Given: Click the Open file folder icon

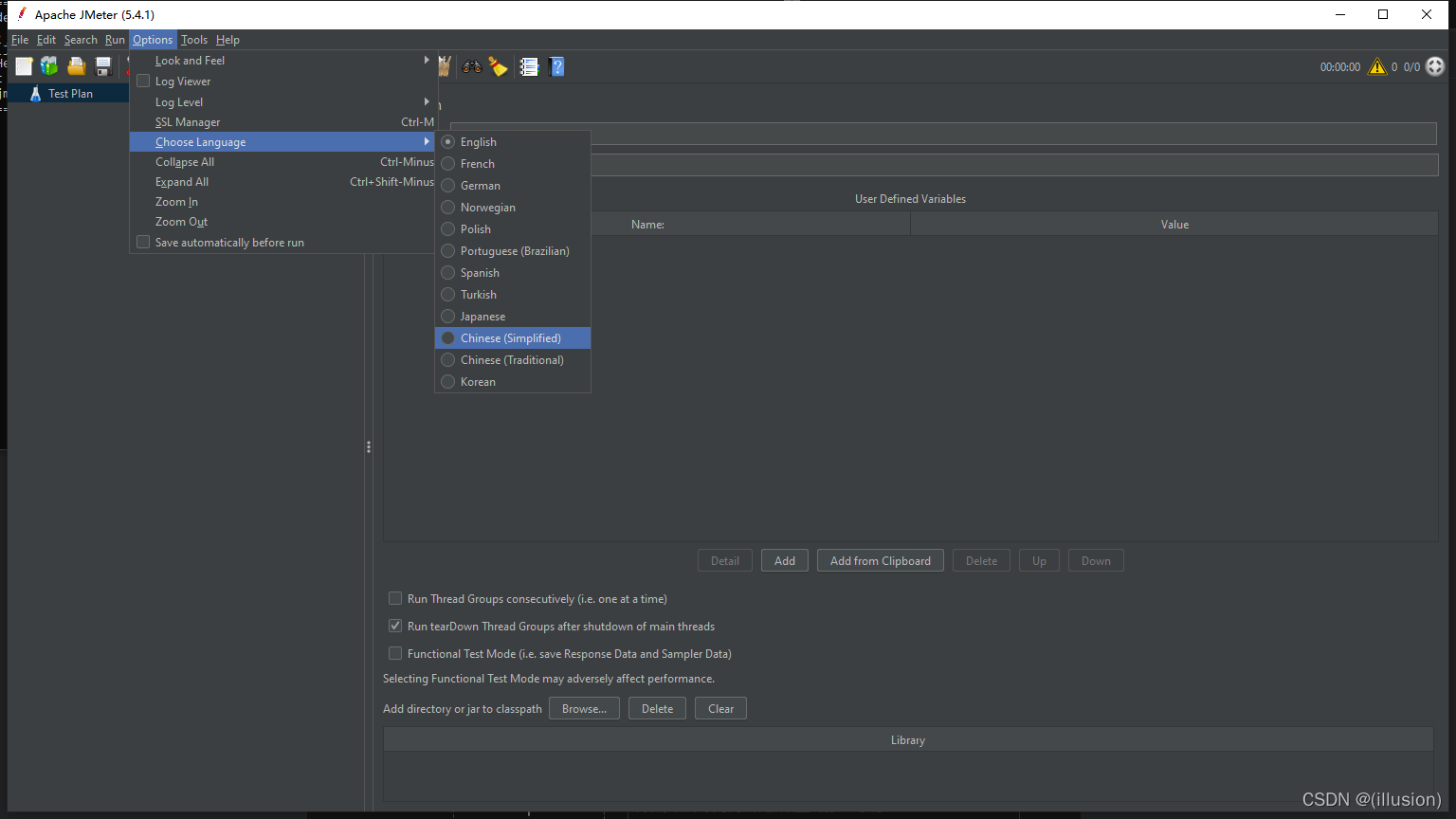Looking at the screenshot, I should pos(77,66).
